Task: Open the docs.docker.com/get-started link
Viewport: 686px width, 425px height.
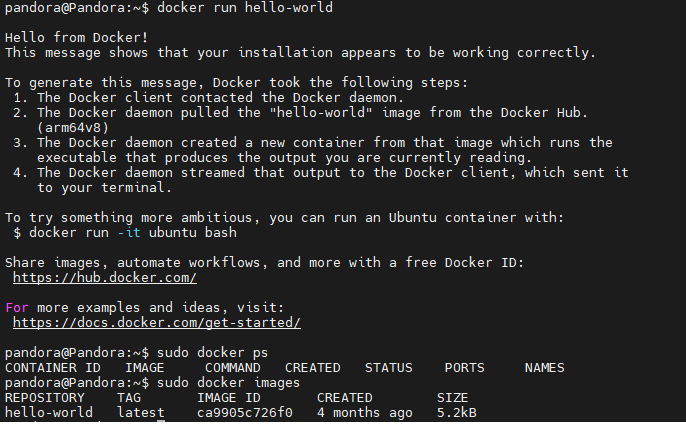Action: tap(157, 323)
